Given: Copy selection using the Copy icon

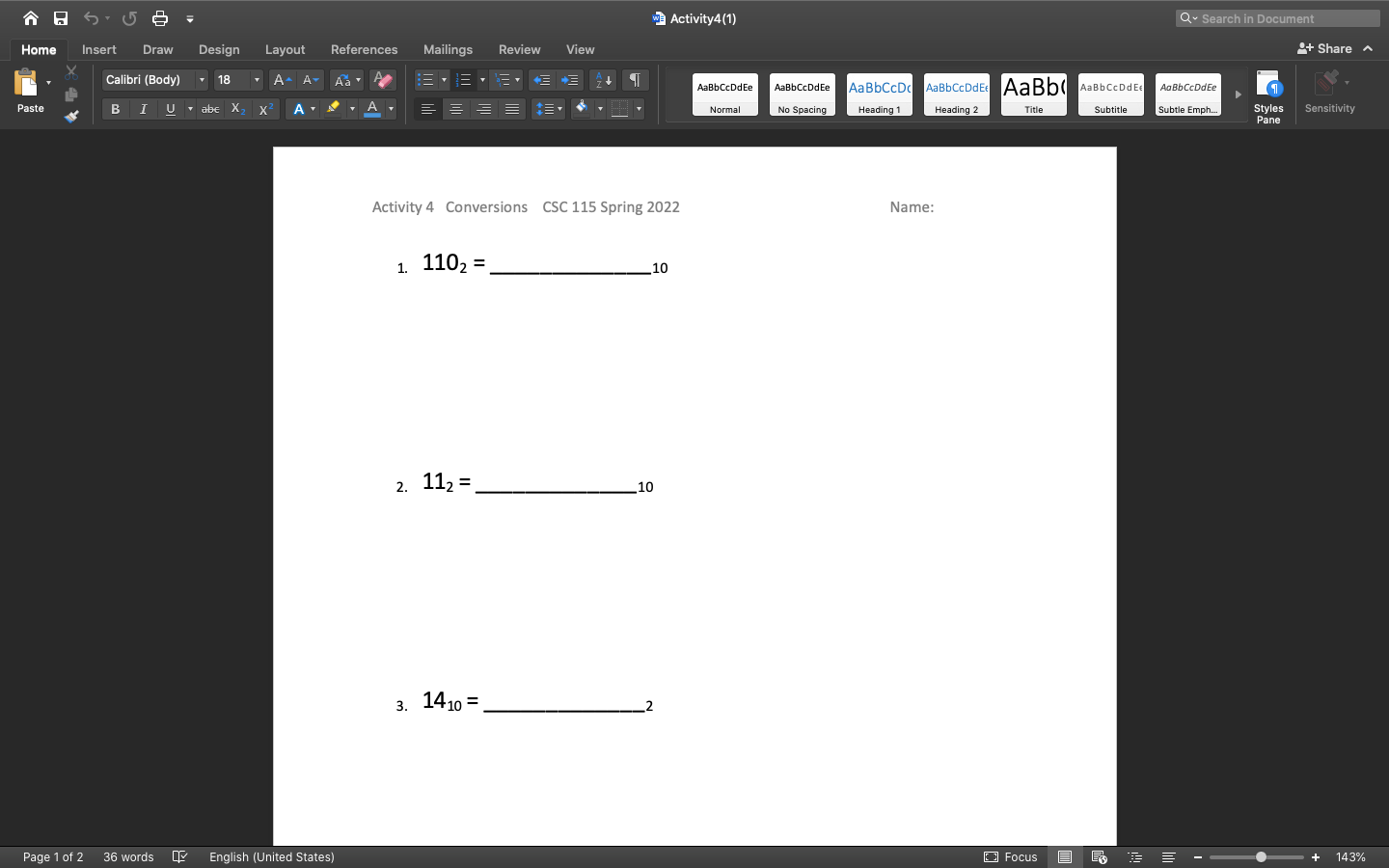Looking at the screenshot, I should 71,95.
